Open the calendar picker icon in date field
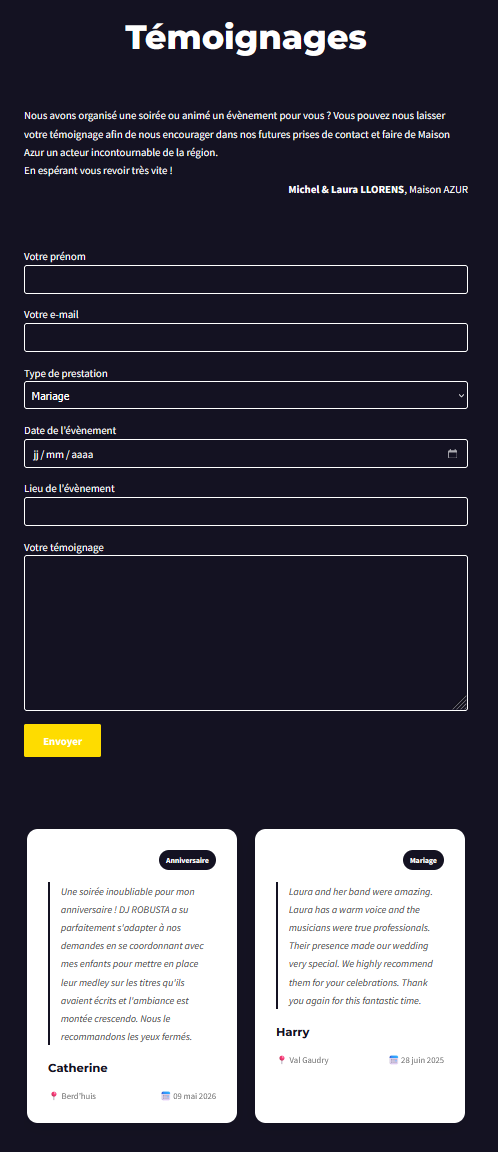 pos(452,454)
